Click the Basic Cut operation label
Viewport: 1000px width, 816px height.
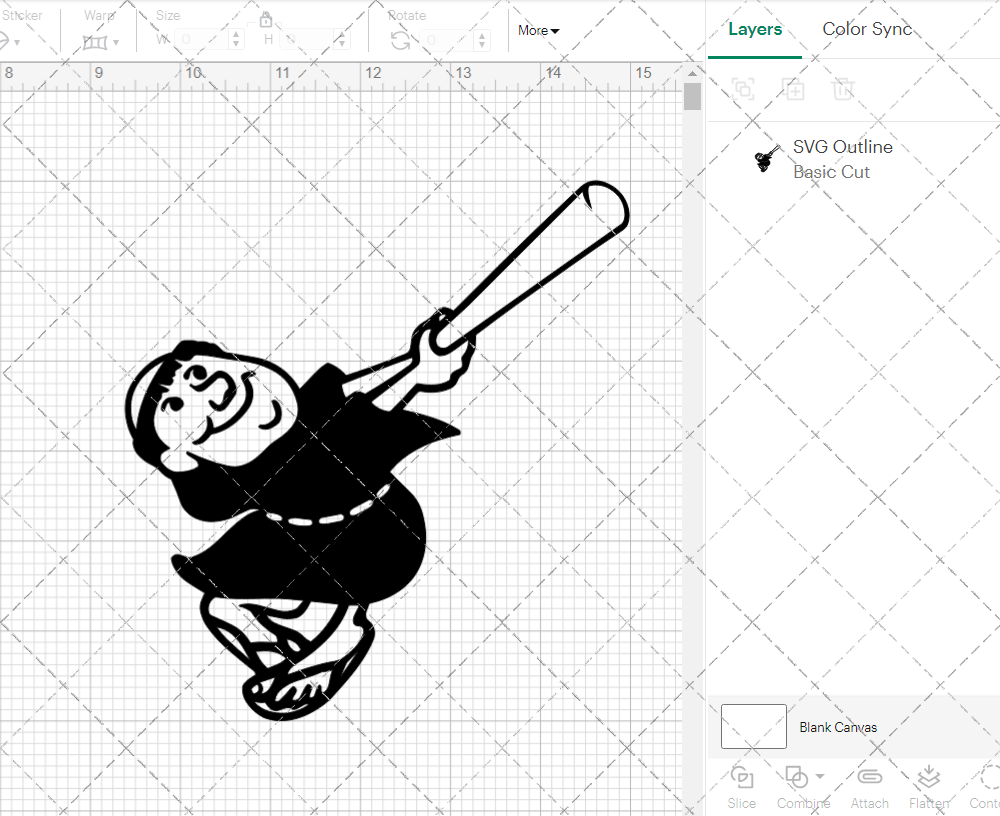pyautogui.click(x=831, y=172)
